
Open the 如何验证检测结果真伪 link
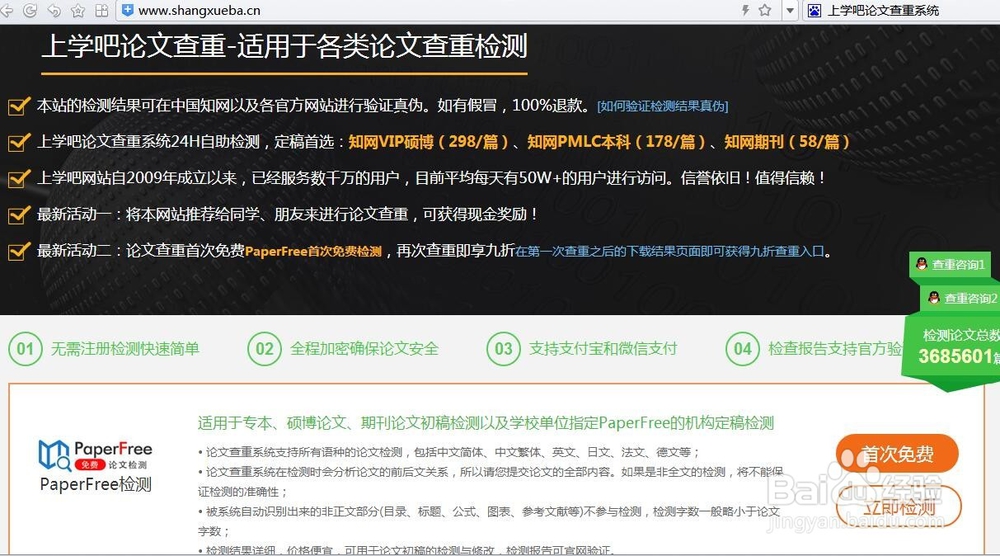pos(663,106)
